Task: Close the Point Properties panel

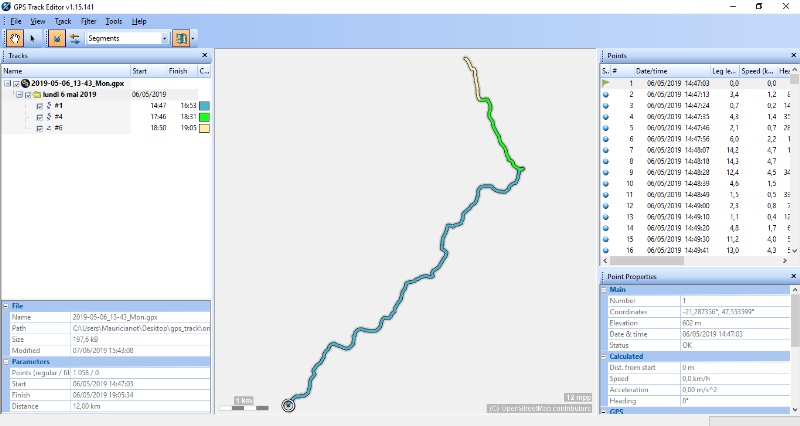Action: point(793,276)
